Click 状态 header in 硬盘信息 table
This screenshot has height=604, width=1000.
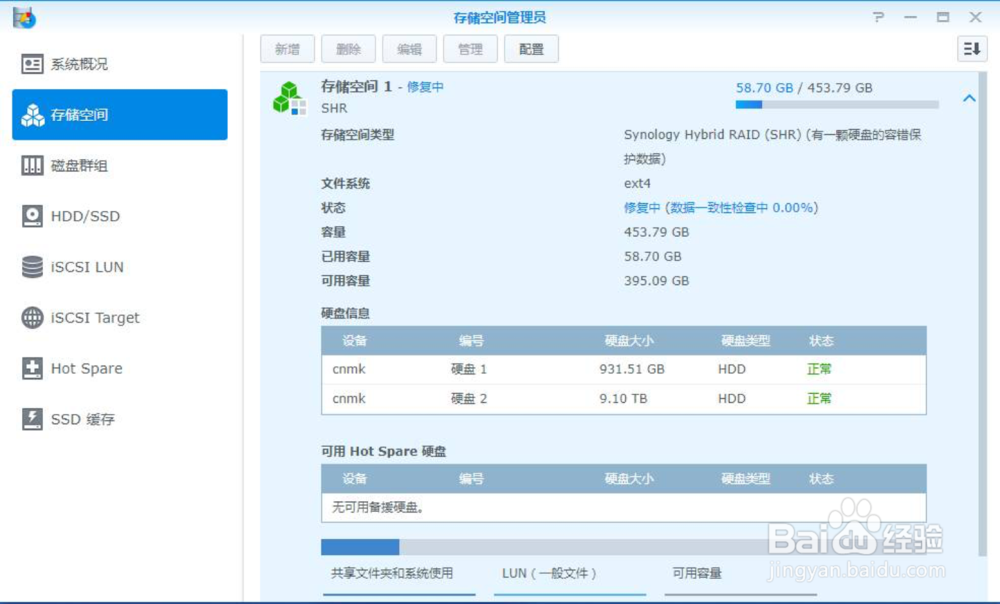[821, 341]
